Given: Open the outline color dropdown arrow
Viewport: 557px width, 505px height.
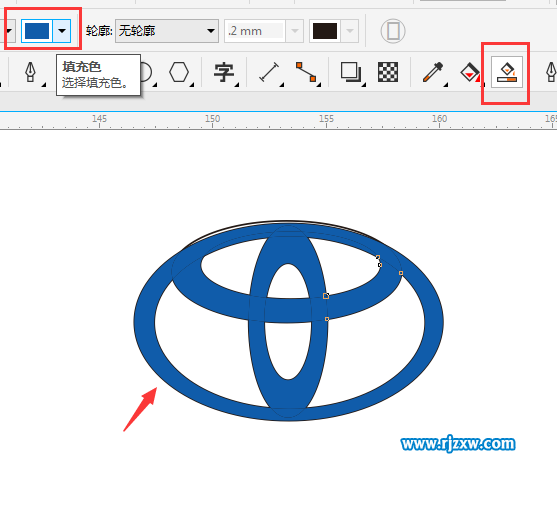Looking at the screenshot, I should 350,31.
